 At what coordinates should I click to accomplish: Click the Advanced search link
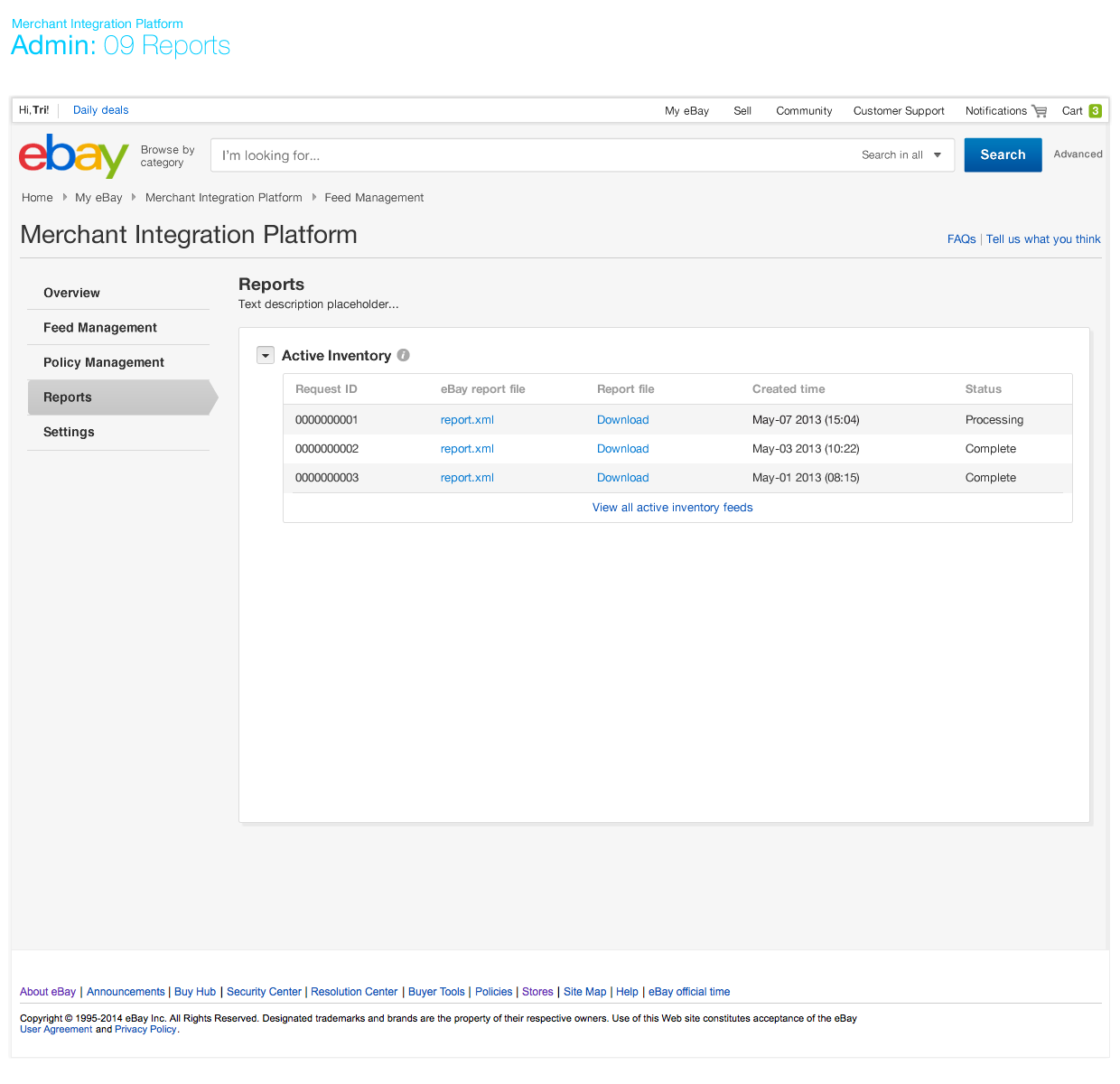click(1078, 154)
